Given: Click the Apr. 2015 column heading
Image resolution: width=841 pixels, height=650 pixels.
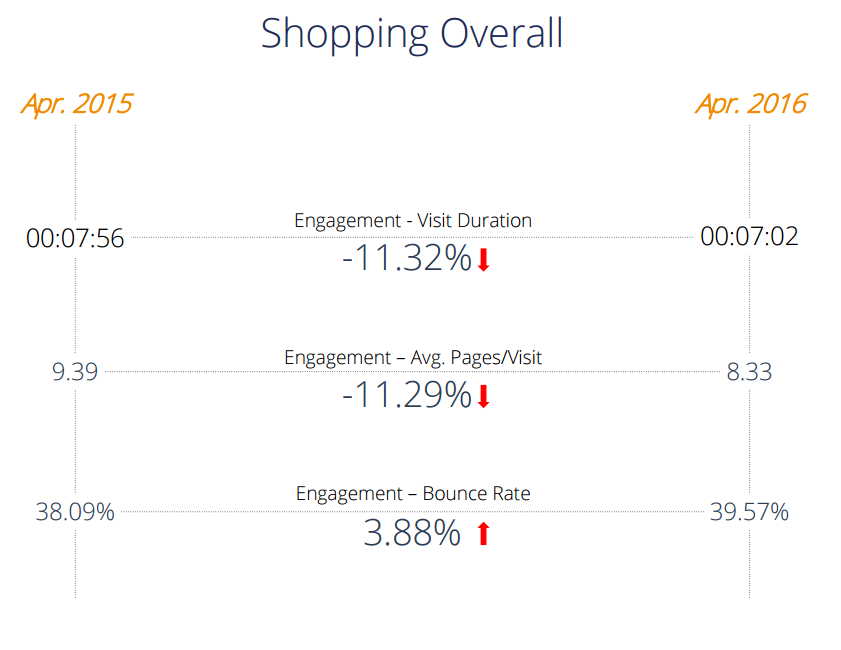Looking at the screenshot, I should [76, 104].
